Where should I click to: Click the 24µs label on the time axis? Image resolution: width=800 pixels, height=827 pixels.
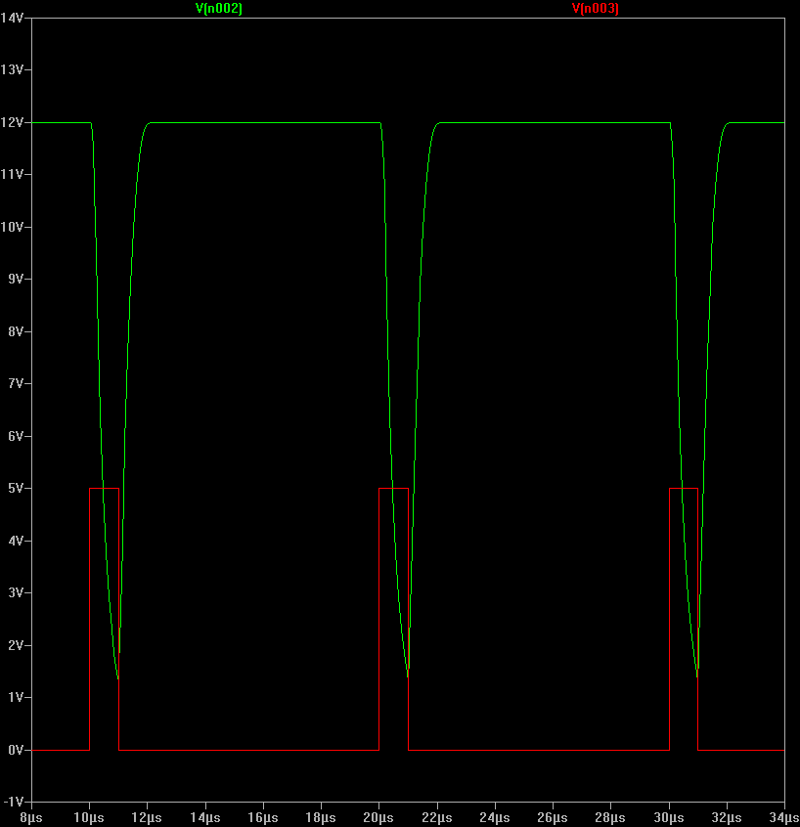coord(495,818)
